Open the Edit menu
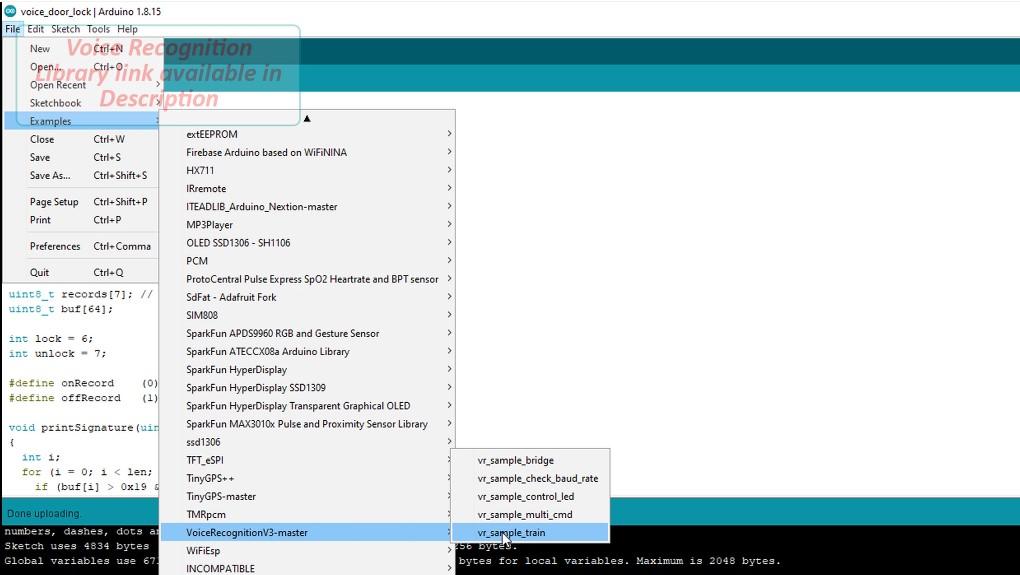 tap(35, 29)
